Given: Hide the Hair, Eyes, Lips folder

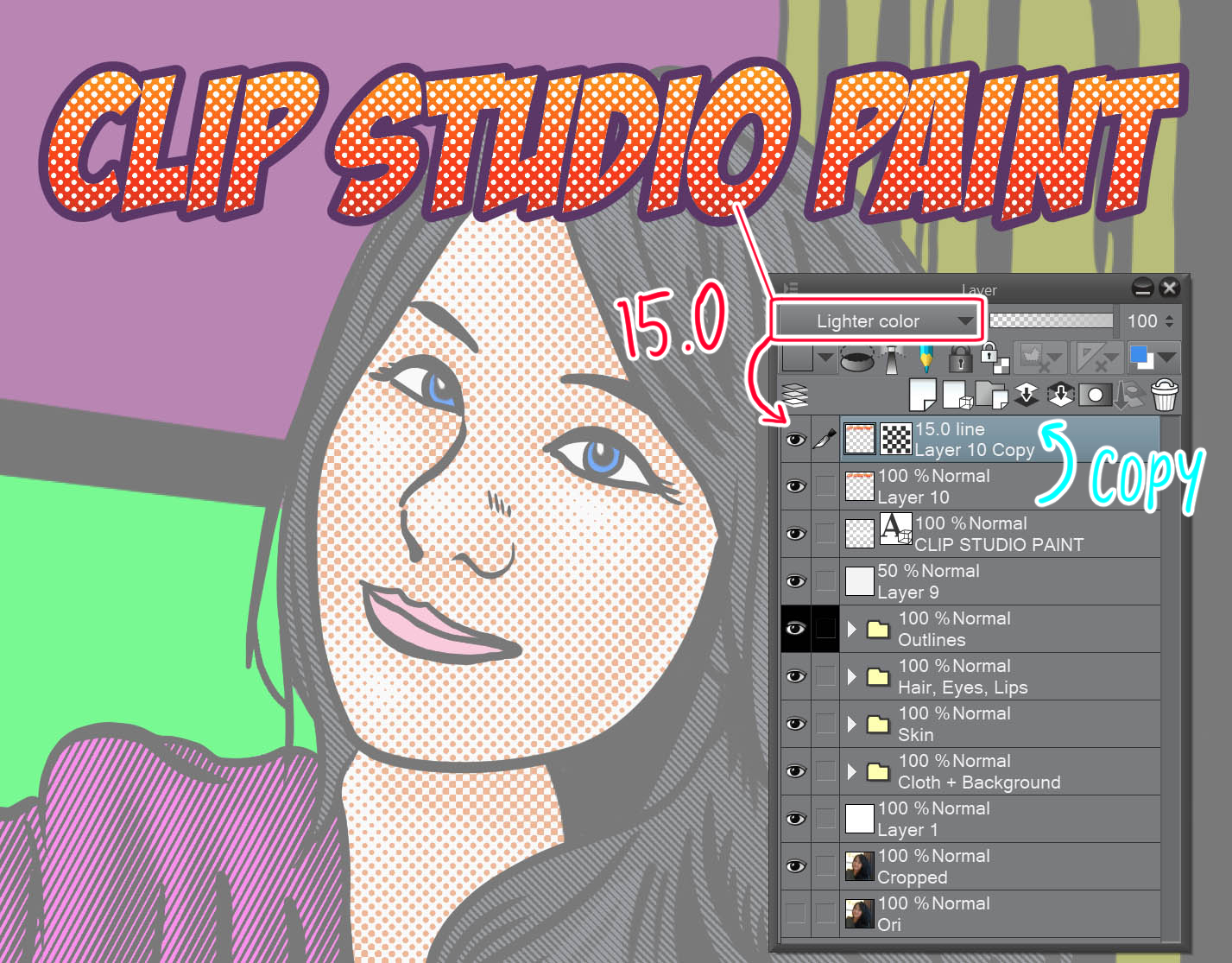Looking at the screenshot, I should pos(795,676).
